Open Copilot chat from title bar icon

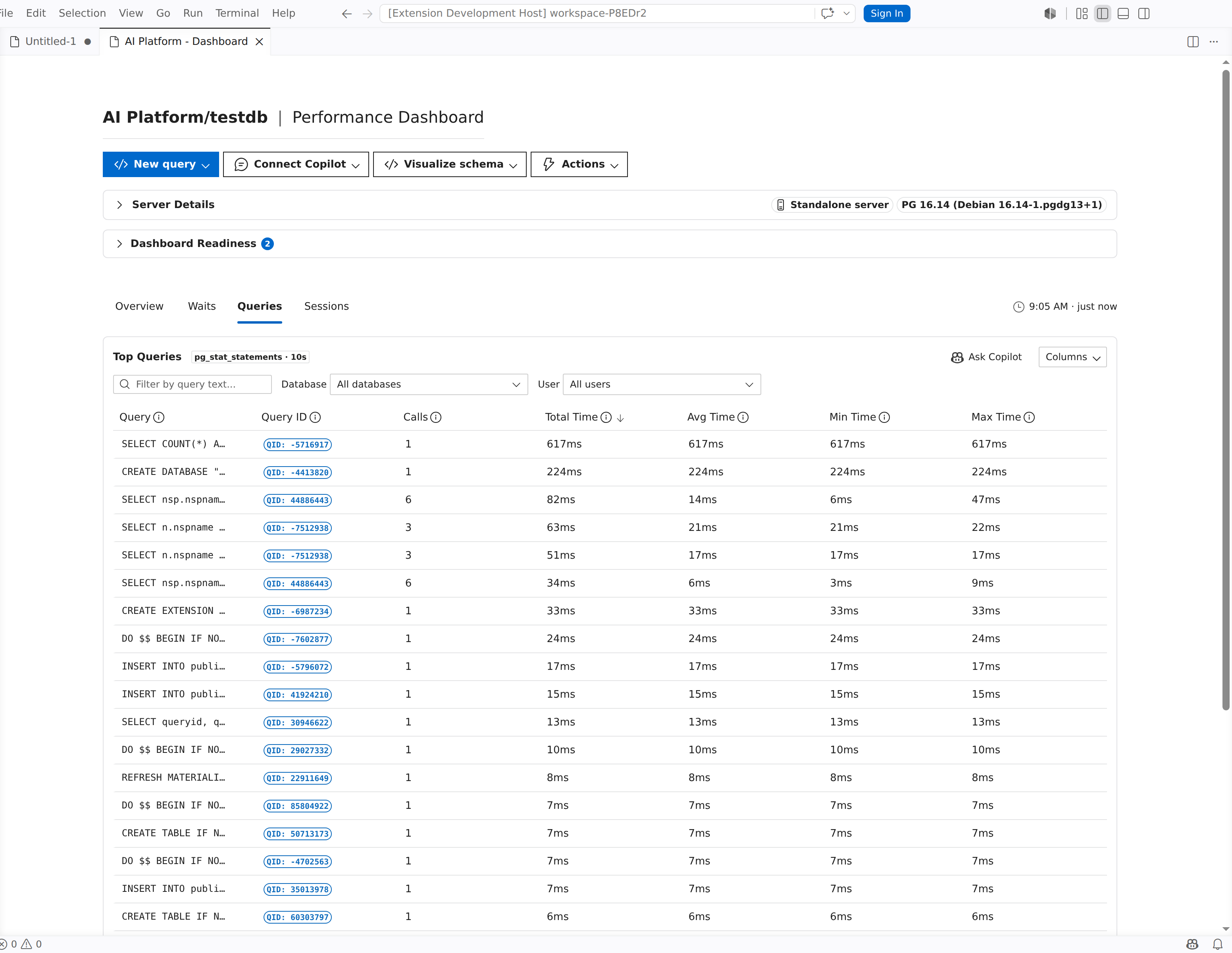(828, 14)
